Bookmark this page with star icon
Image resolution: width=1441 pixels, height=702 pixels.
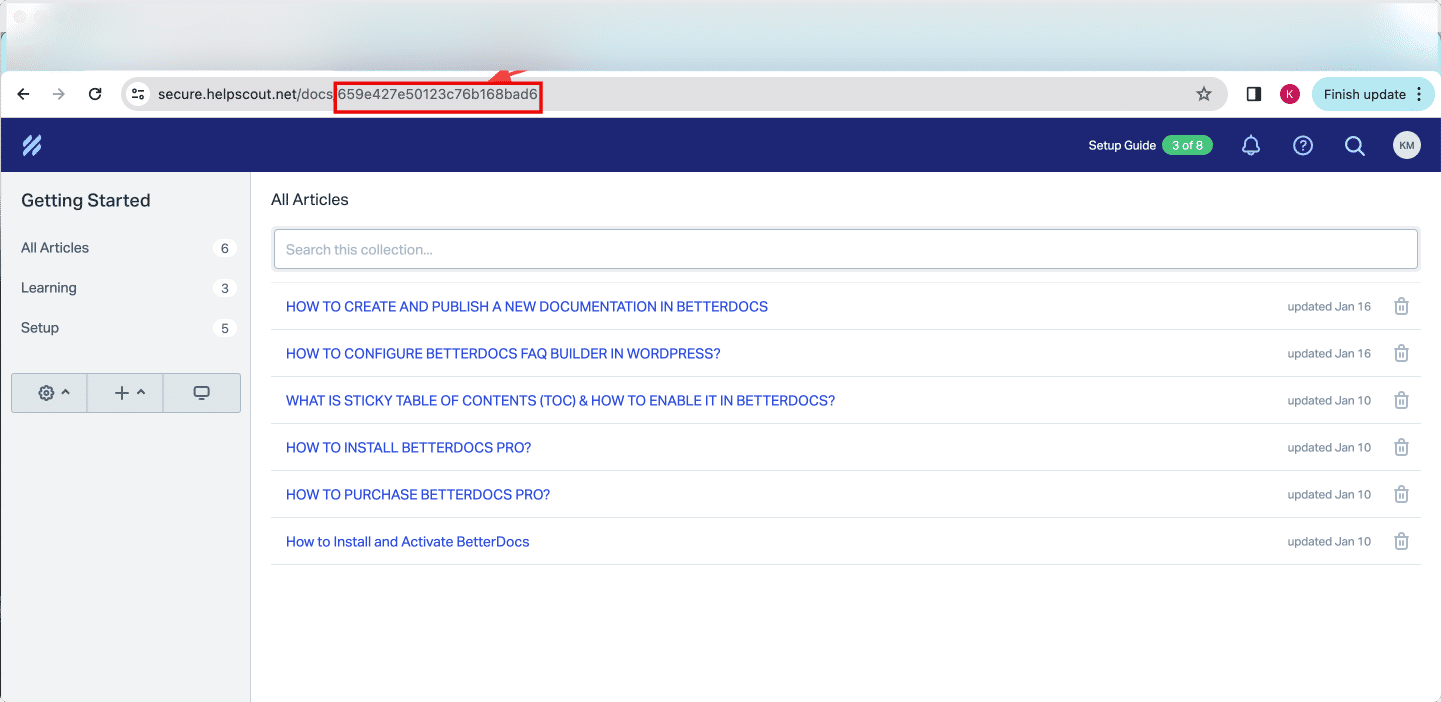(x=1203, y=94)
